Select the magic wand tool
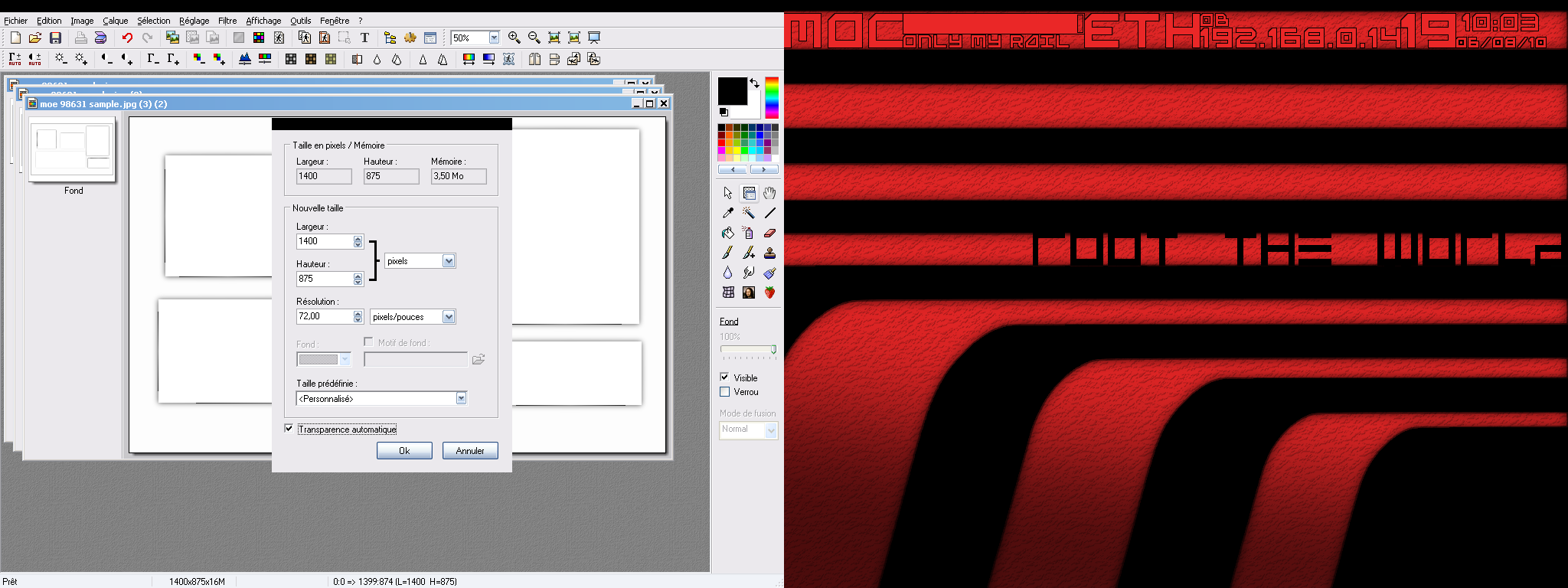 pyautogui.click(x=749, y=213)
